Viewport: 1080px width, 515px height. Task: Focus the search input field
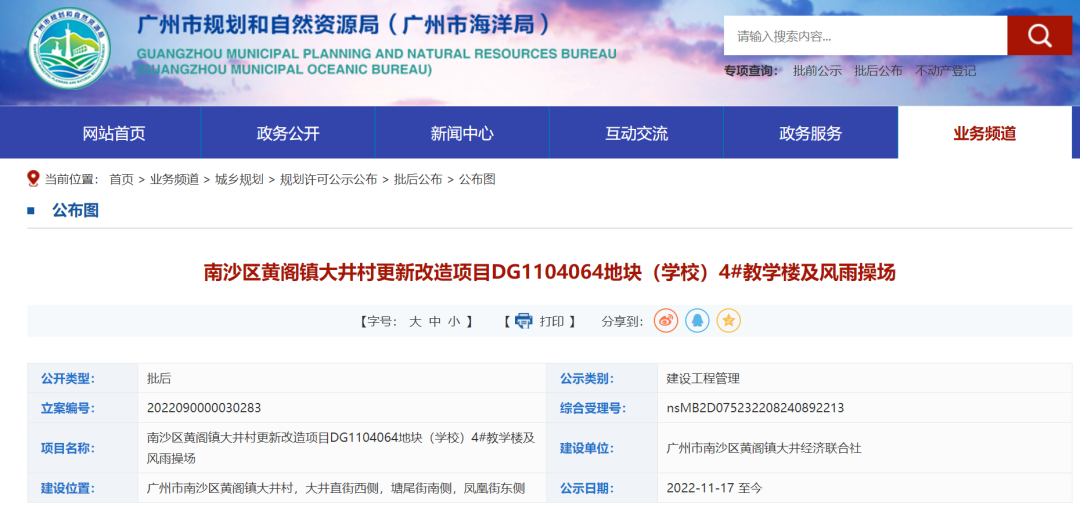pyautogui.click(x=865, y=36)
